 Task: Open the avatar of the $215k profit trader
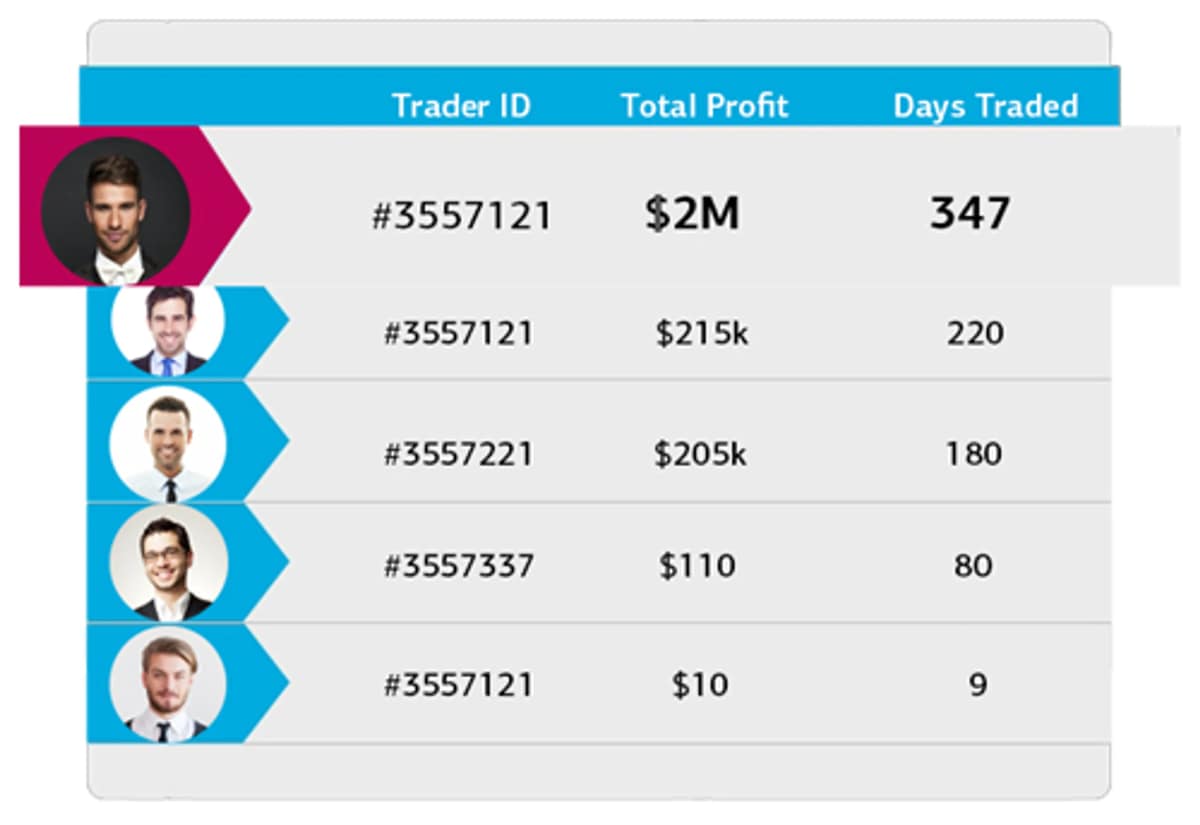pos(168,331)
